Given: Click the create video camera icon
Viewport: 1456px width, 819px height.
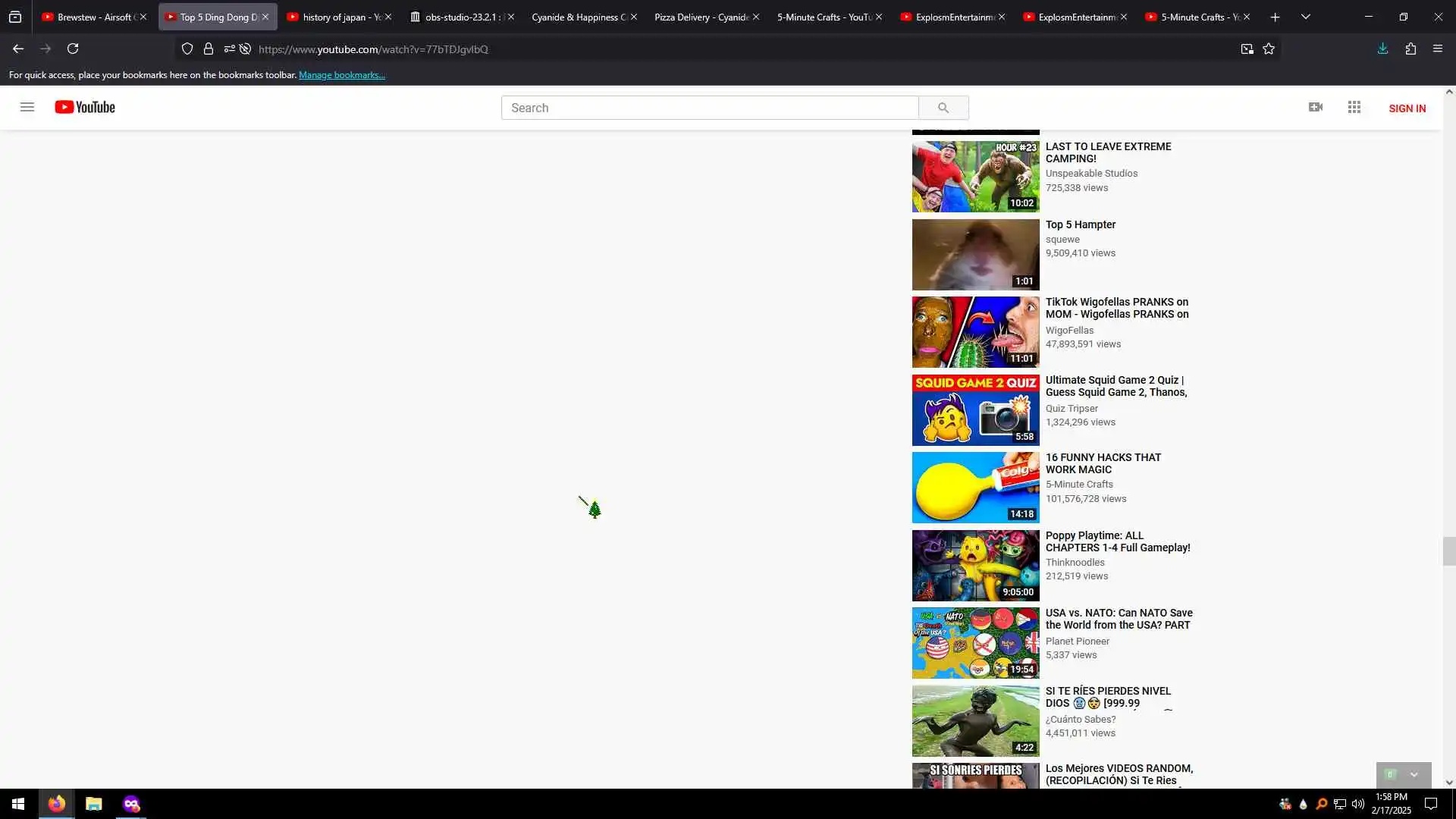Looking at the screenshot, I should point(1316,108).
